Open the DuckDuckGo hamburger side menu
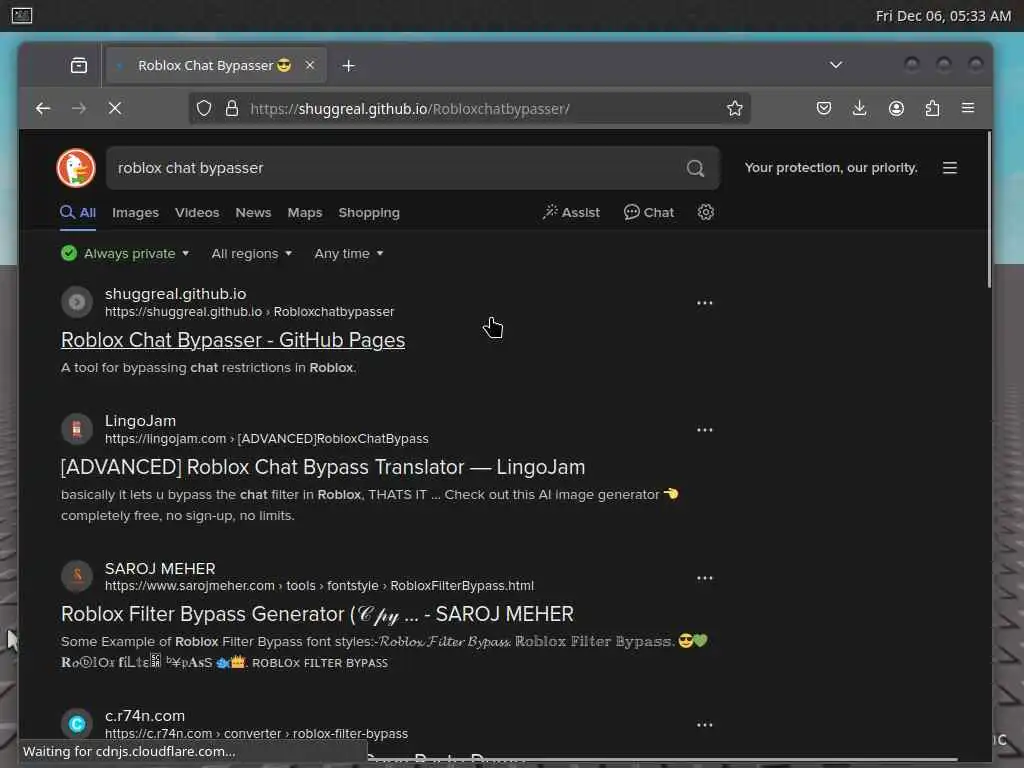1024x768 pixels. click(950, 168)
